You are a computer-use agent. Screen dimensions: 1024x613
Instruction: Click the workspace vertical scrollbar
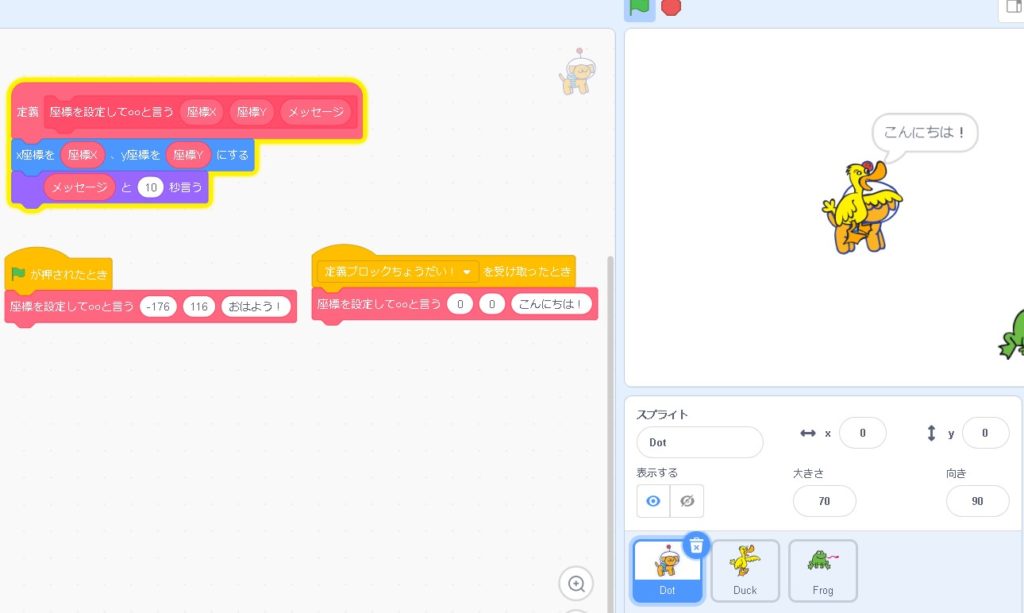tap(609, 400)
